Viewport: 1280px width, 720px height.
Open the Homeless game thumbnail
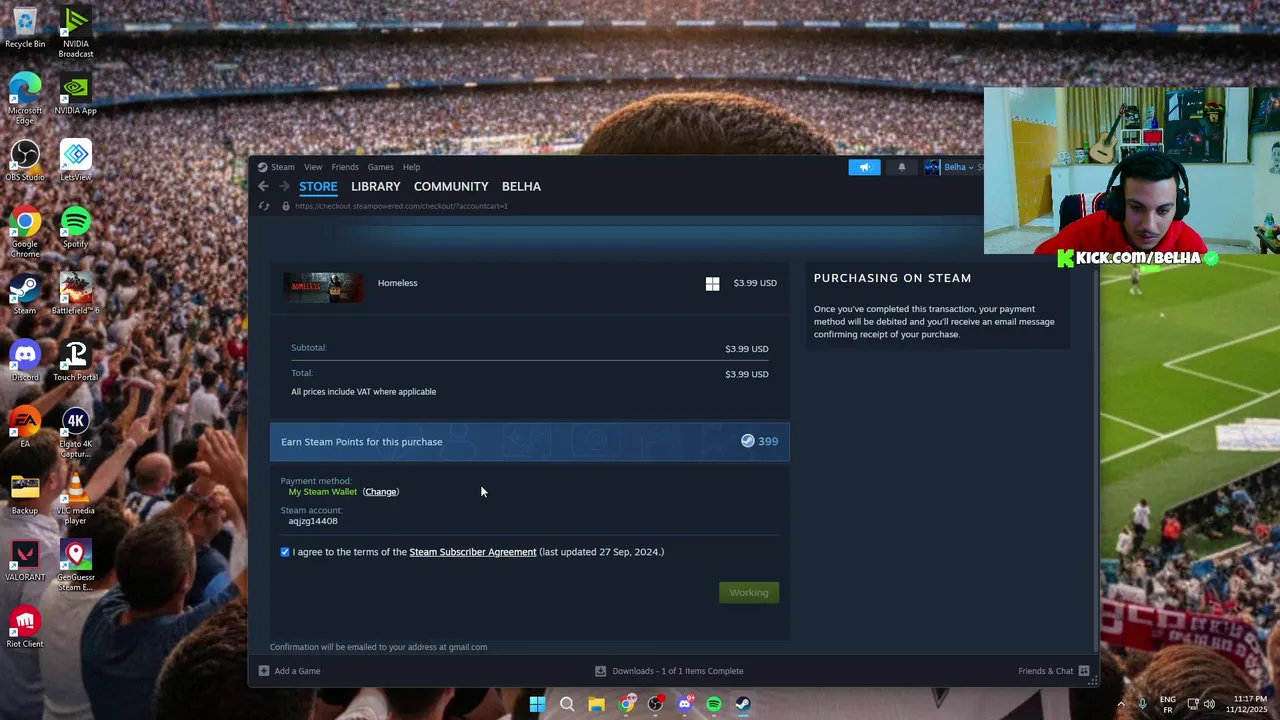(323, 287)
